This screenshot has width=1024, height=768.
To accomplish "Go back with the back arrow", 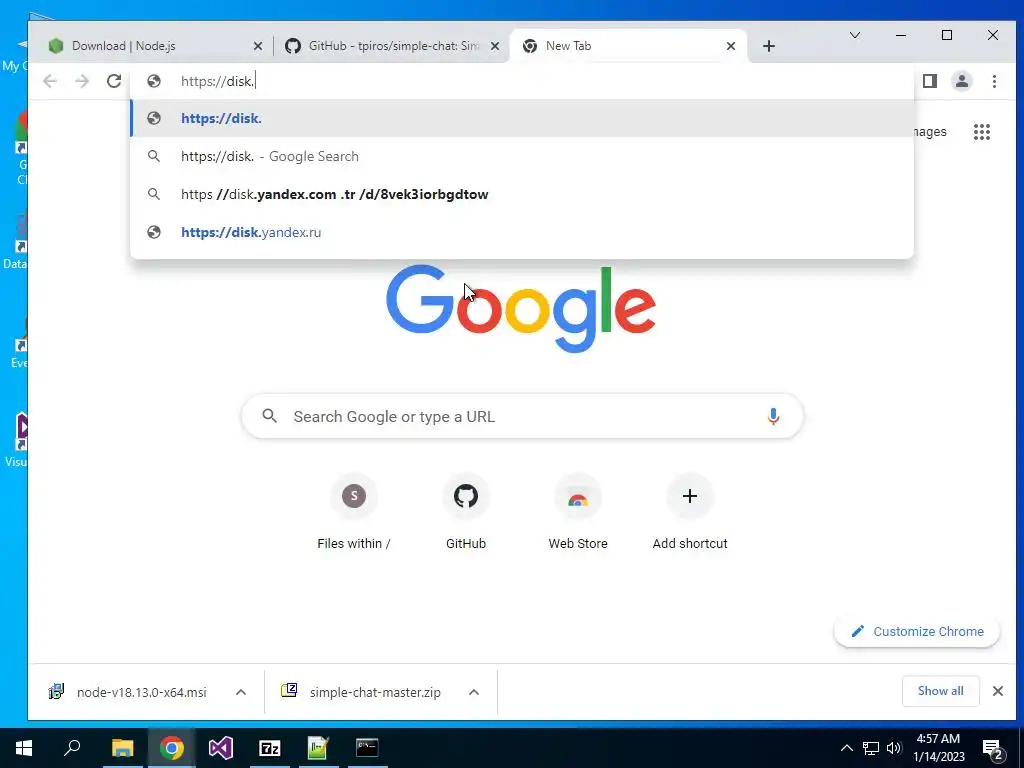I will (x=50, y=81).
